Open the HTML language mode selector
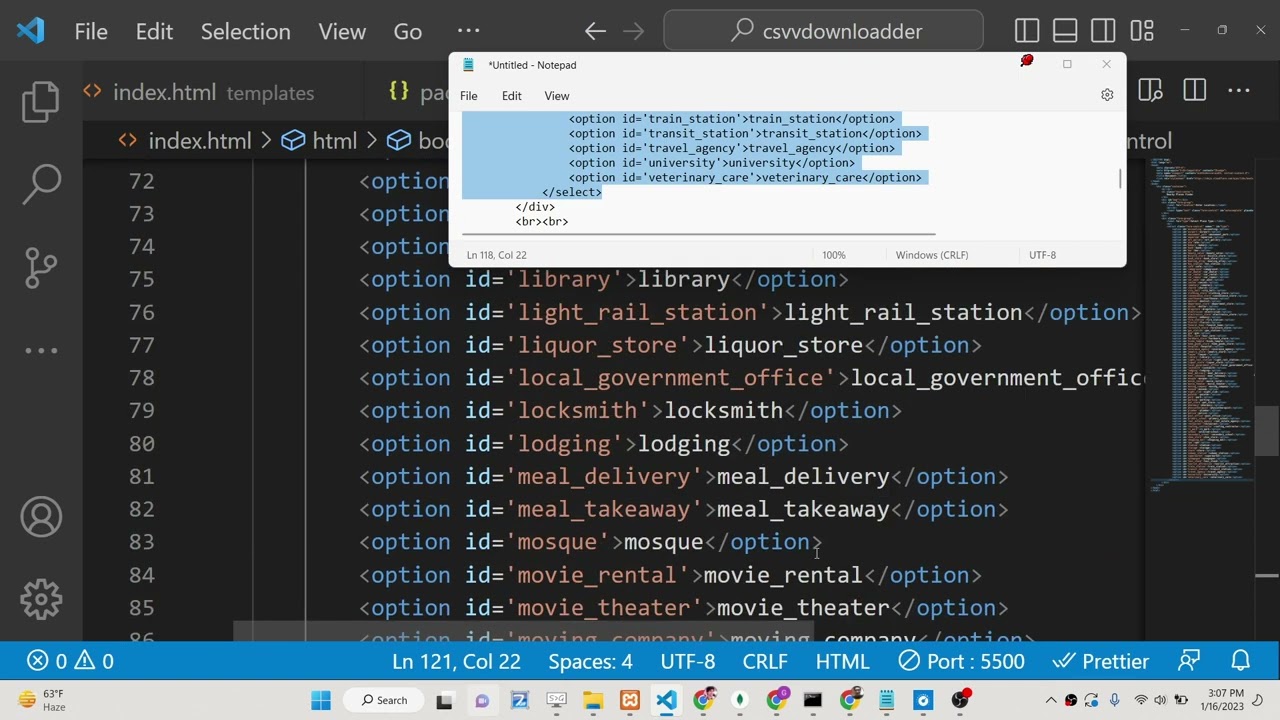Screen dimensions: 1280x720 click(x=842, y=661)
